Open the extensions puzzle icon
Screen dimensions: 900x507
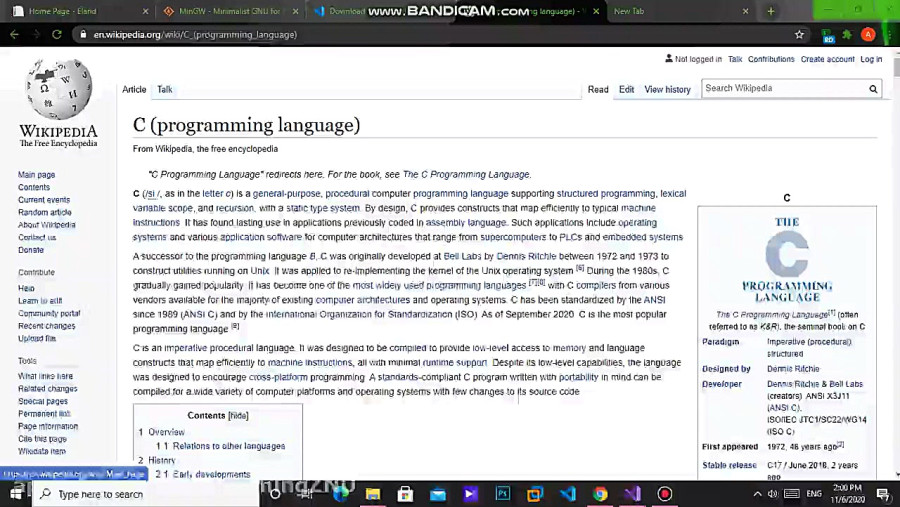click(847, 34)
